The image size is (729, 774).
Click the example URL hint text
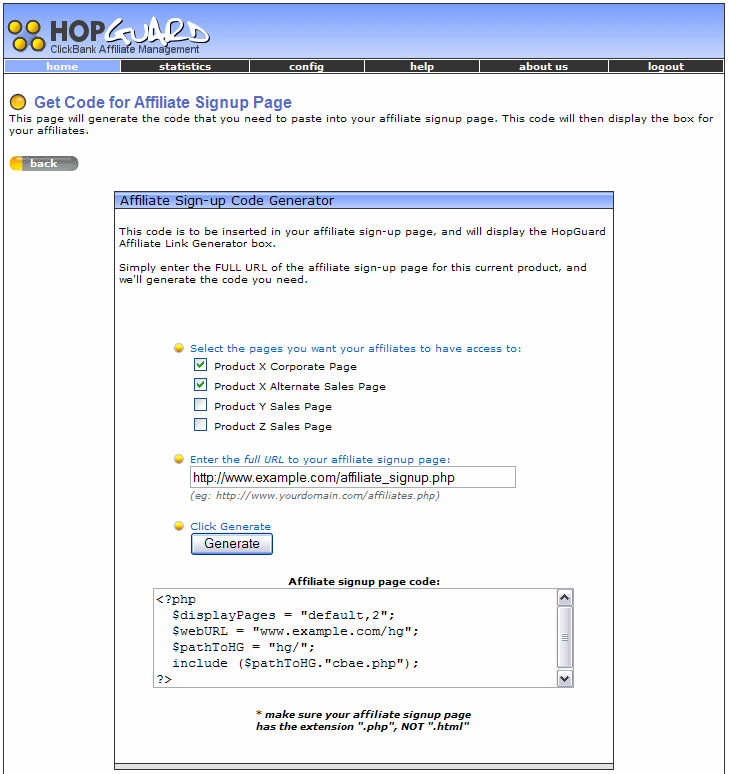(x=315, y=496)
